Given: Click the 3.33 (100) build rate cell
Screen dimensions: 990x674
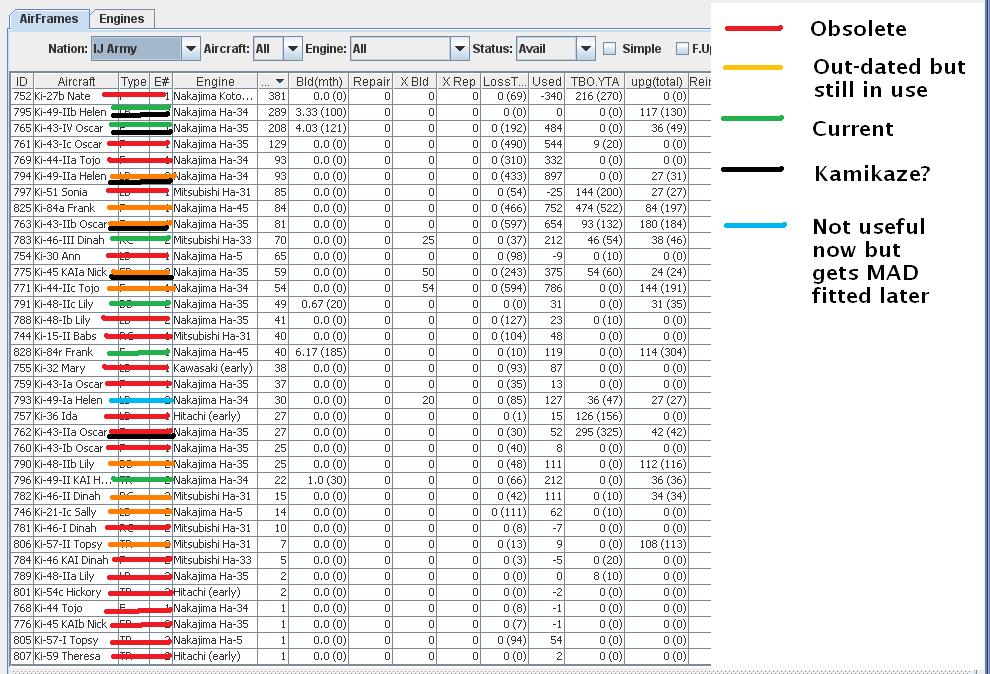Looking at the screenshot, I should tap(319, 112).
